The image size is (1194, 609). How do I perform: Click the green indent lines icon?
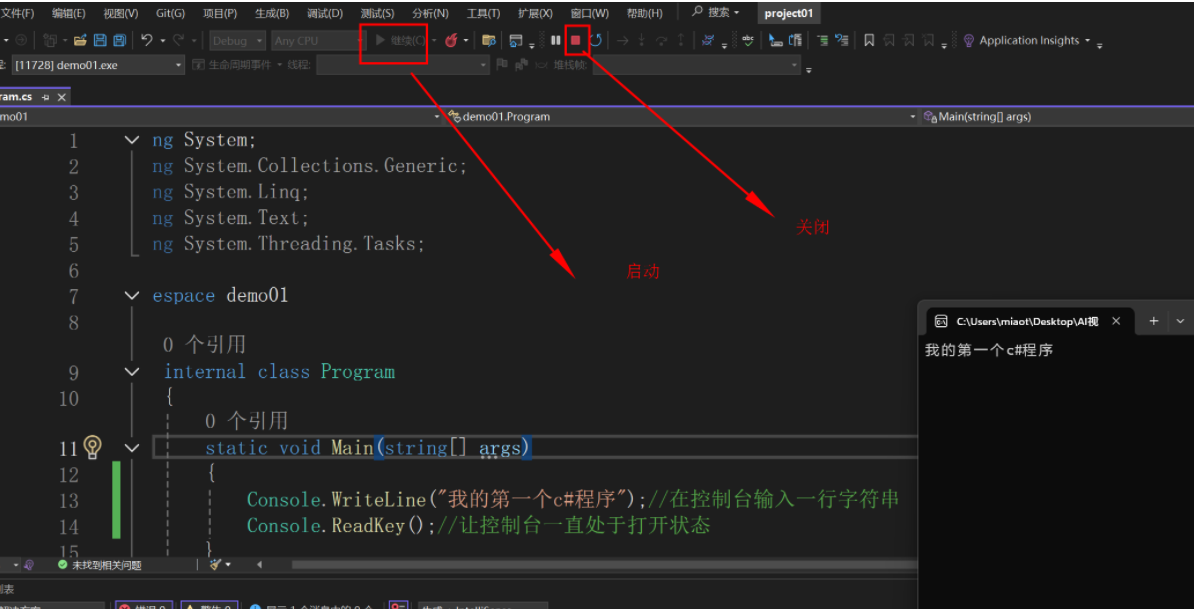point(823,40)
